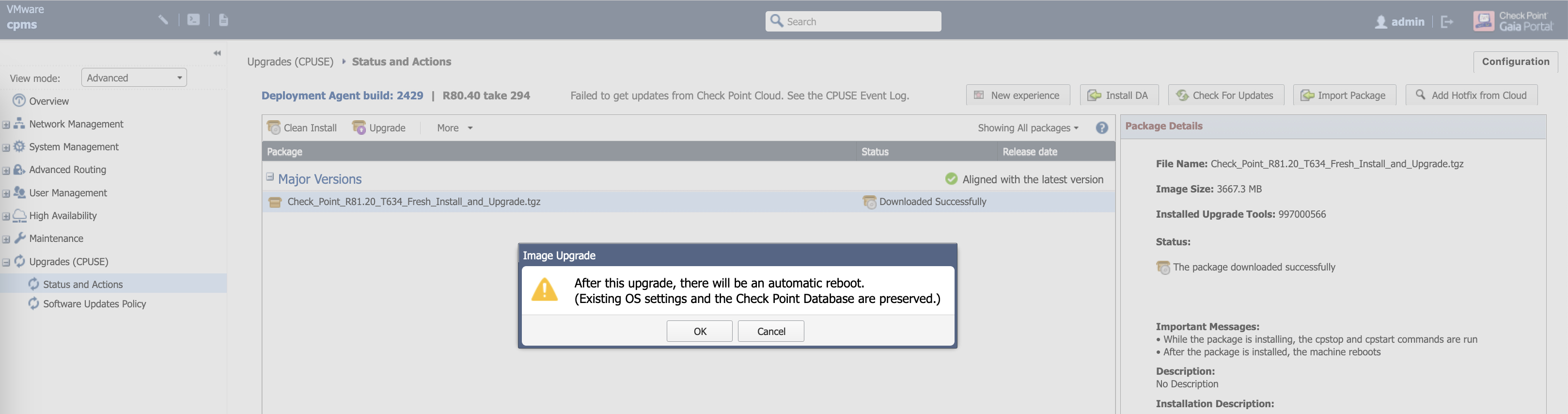
Task: Open the Showing All packages filter dropdown
Action: coord(1028,128)
